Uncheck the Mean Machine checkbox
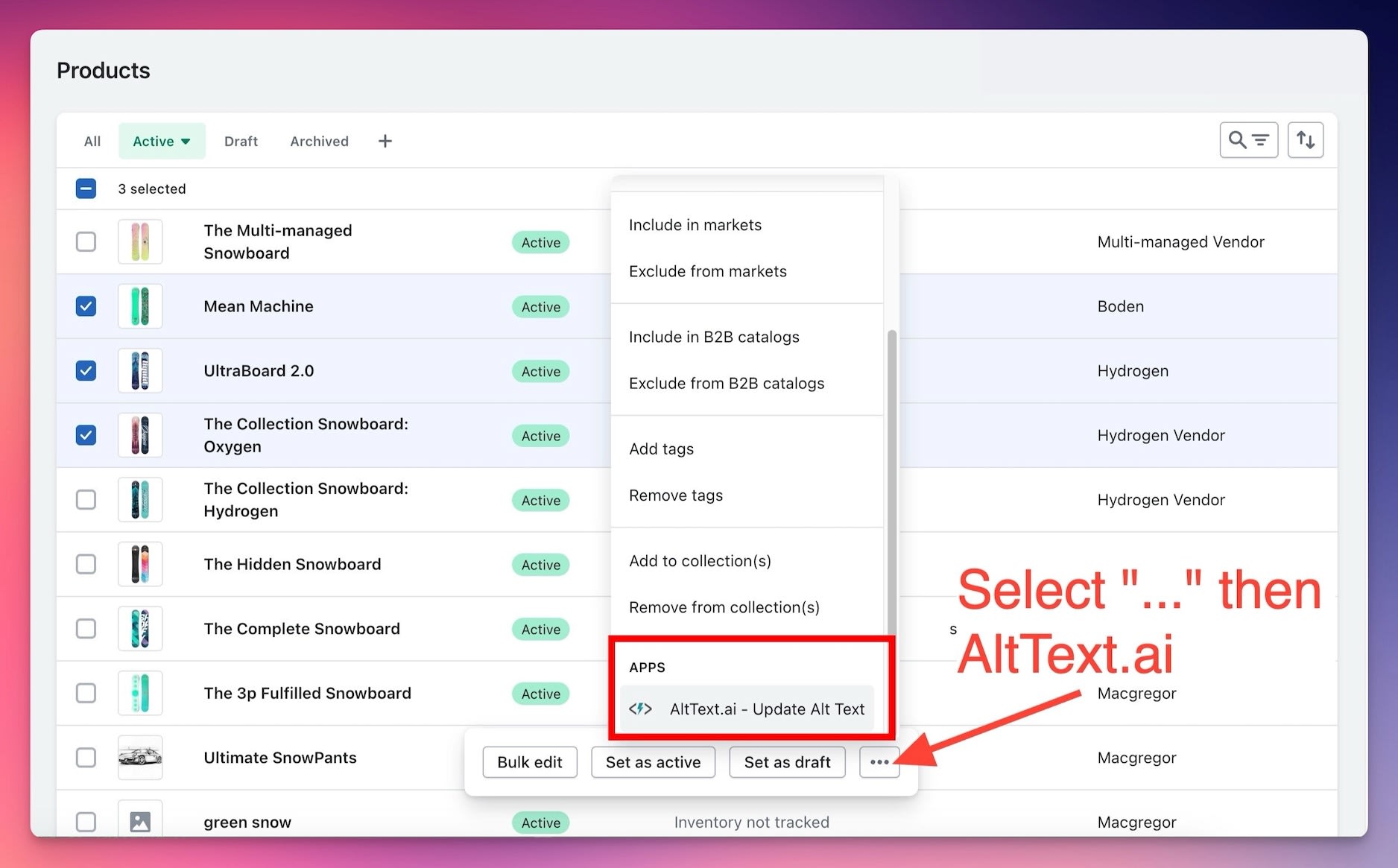Image resolution: width=1398 pixels, height=868 pixels. pyautogui.click(x=86, y=306)
